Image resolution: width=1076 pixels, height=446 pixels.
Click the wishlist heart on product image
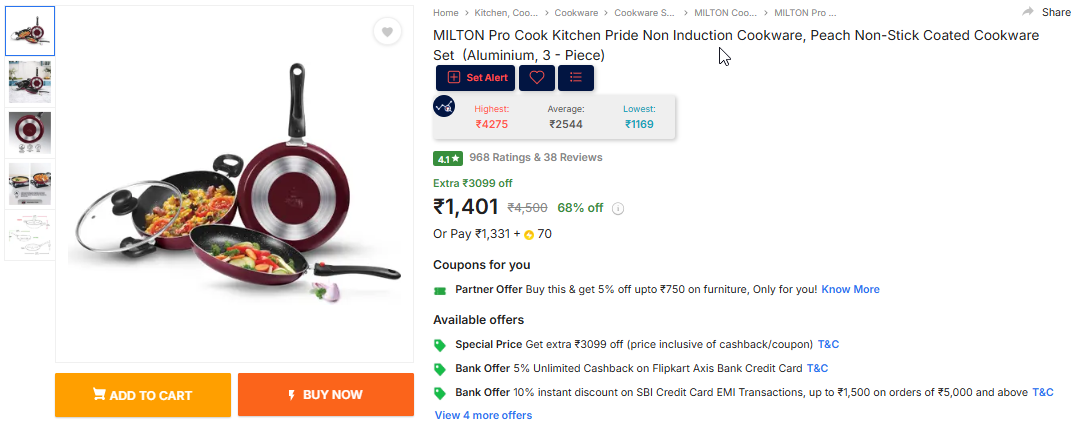tap(386, 32)
